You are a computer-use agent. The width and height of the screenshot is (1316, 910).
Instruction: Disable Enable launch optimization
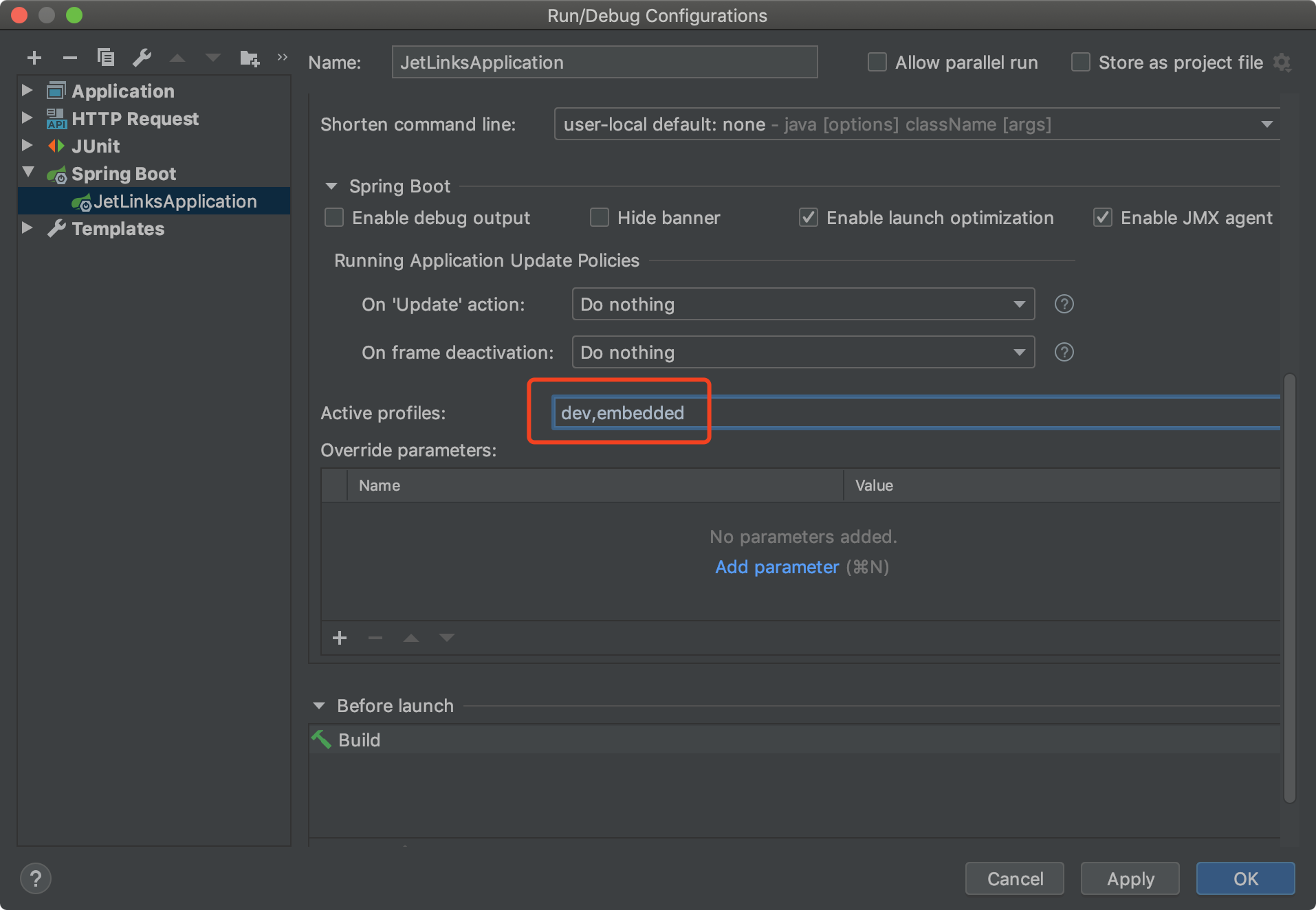(x=809, y=218)
